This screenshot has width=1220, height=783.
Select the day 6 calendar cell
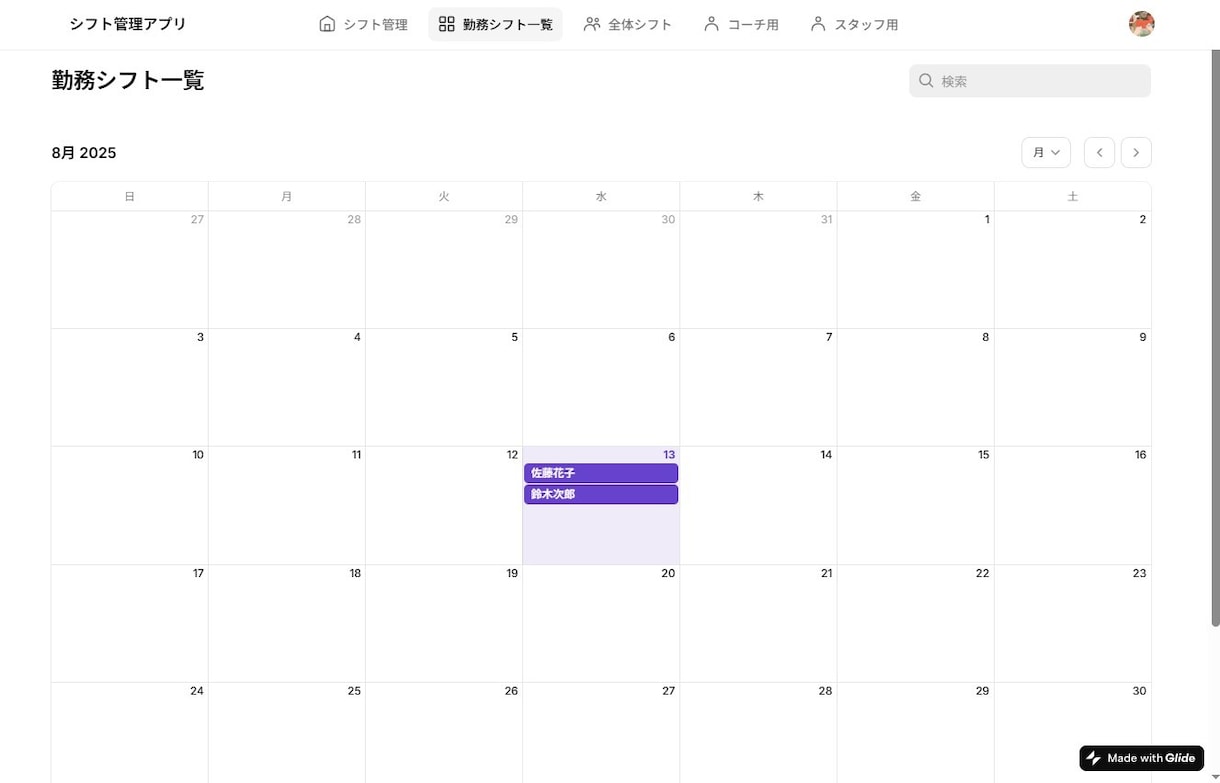[x=601, y=387]
